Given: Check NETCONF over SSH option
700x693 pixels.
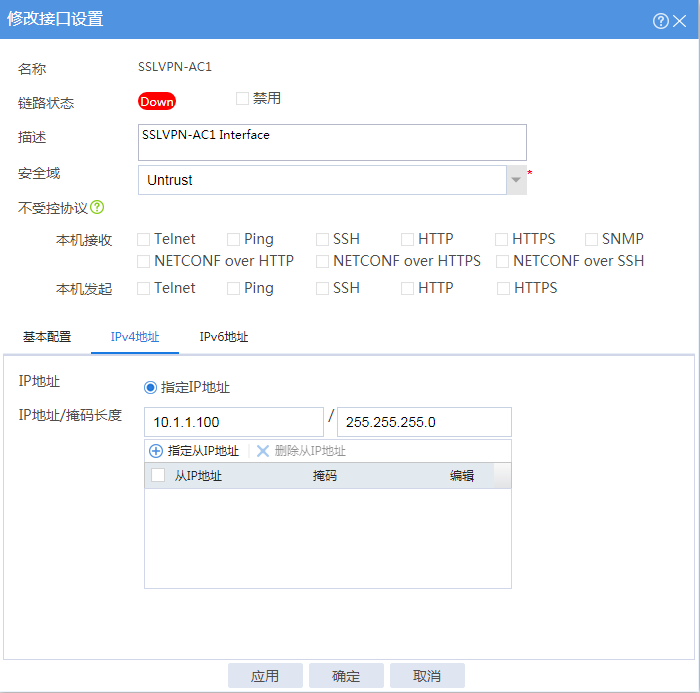Looking at the screenshot, I should point(503,261).
